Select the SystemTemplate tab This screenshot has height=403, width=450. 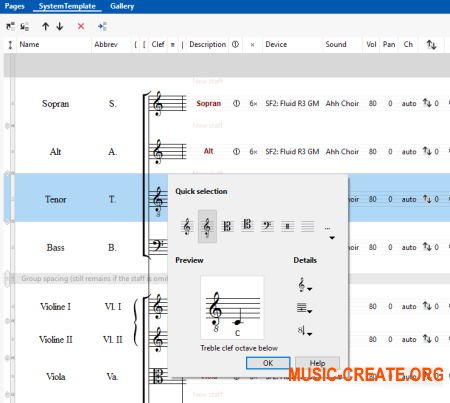[x=67, y=6]
